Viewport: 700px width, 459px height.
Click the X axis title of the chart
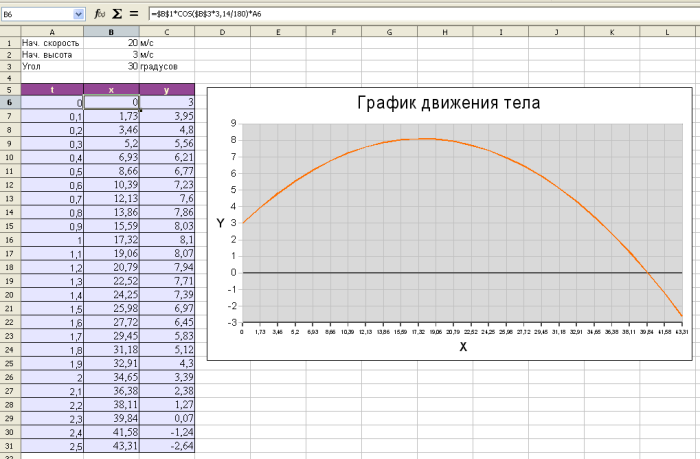[x=463, y=346]
